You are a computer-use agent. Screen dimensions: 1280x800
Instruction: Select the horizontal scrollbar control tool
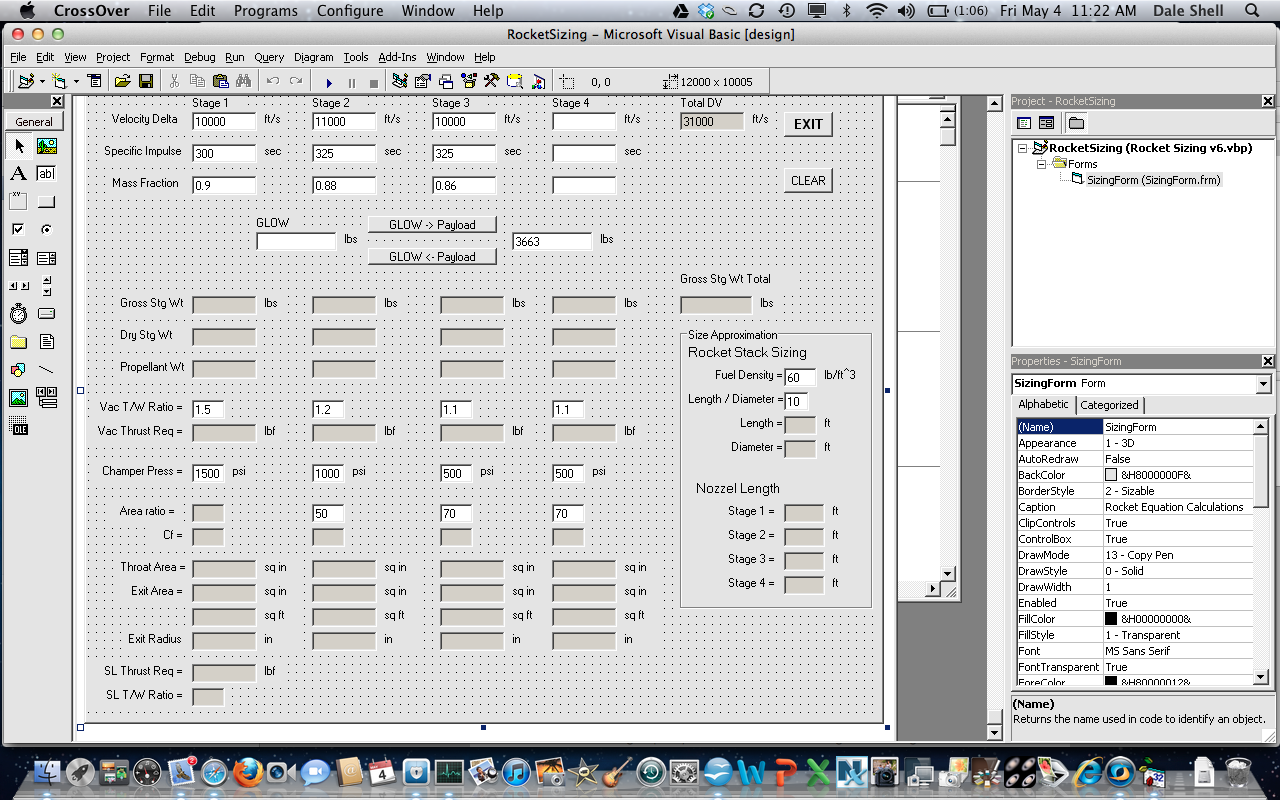[x=19, y=286]
